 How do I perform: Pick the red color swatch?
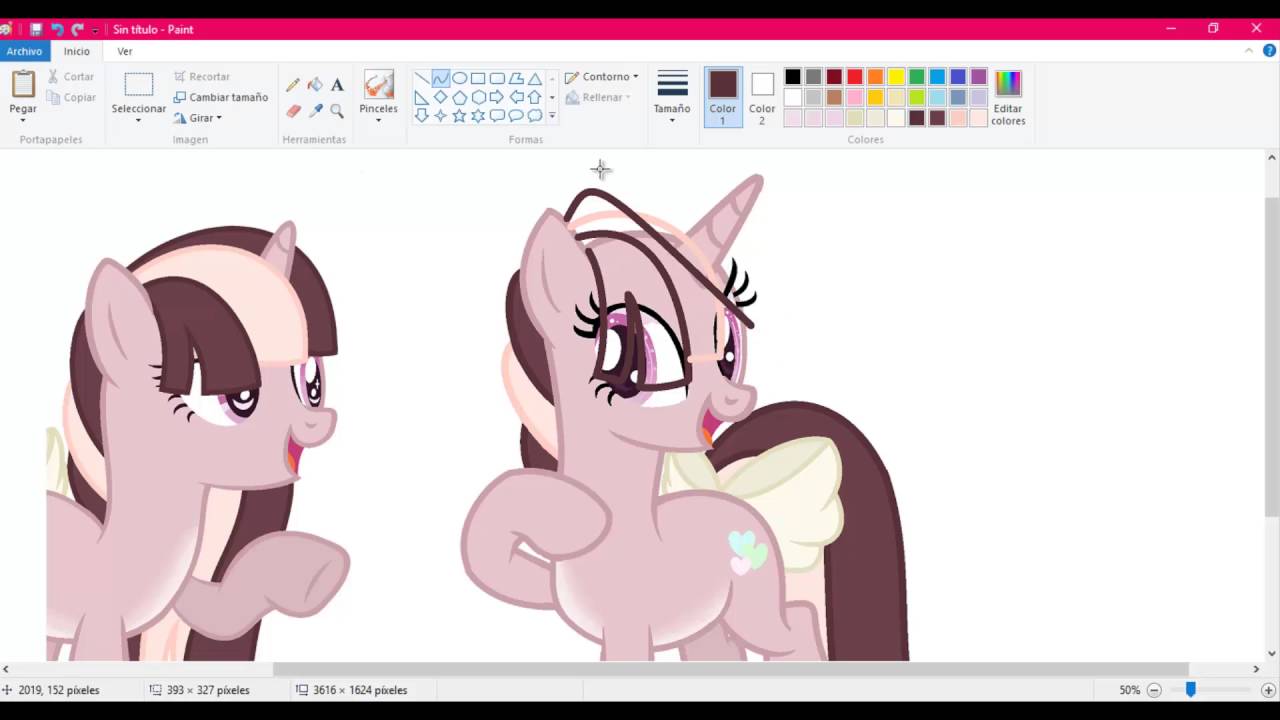[855, 76]
